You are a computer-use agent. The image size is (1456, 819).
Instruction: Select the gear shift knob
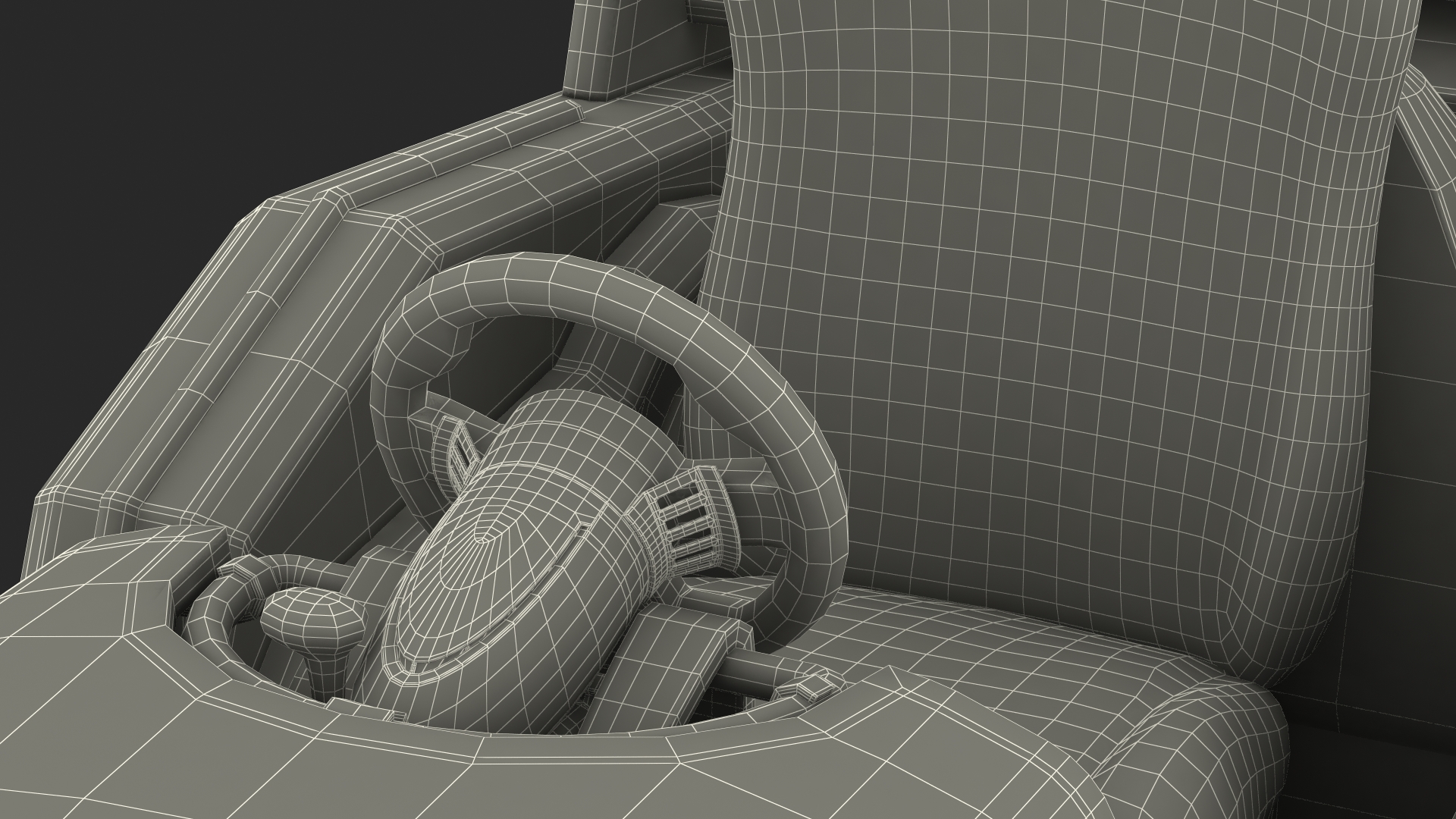pyautogui.click(x=313, y=620)
